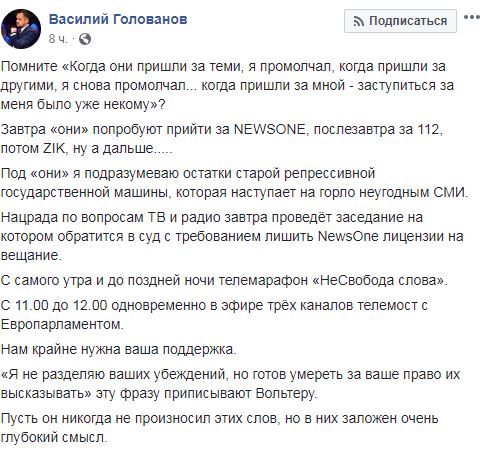Open the Василий Голованов author name link
The height and width of the screenshot is (454, 482).
click(x=118, y=19)
